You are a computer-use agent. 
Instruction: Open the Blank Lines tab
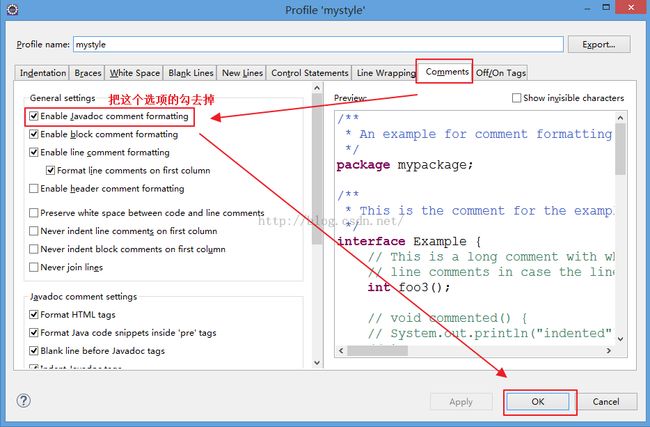pos(191,73)
